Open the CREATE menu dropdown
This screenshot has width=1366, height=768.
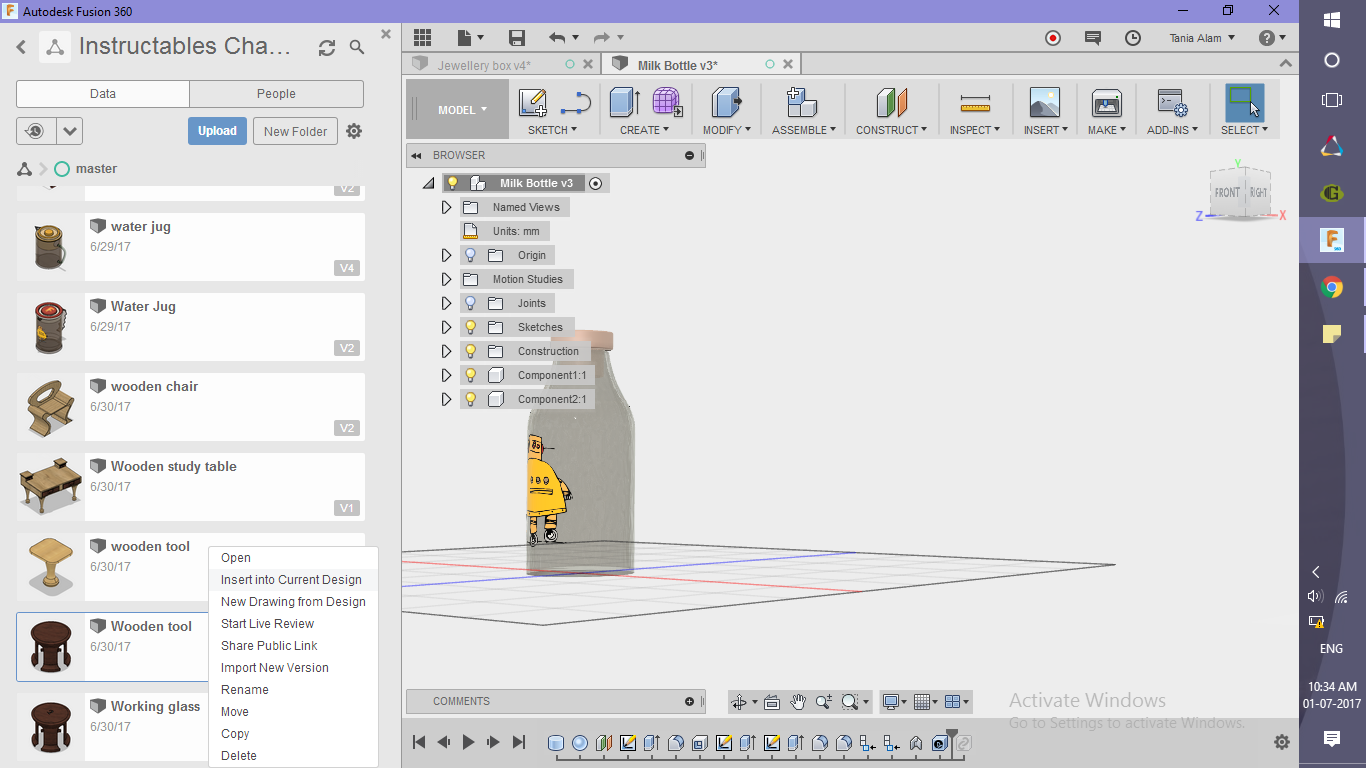pyautogui.click(x=645, y=130)
